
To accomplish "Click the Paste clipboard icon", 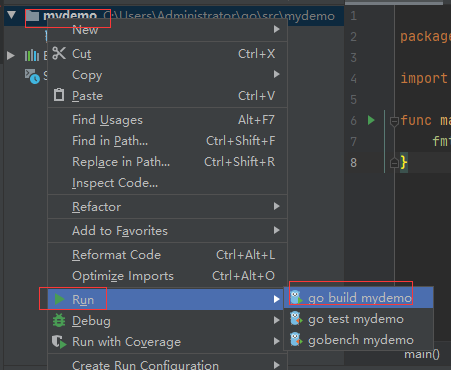I will 59,95.
